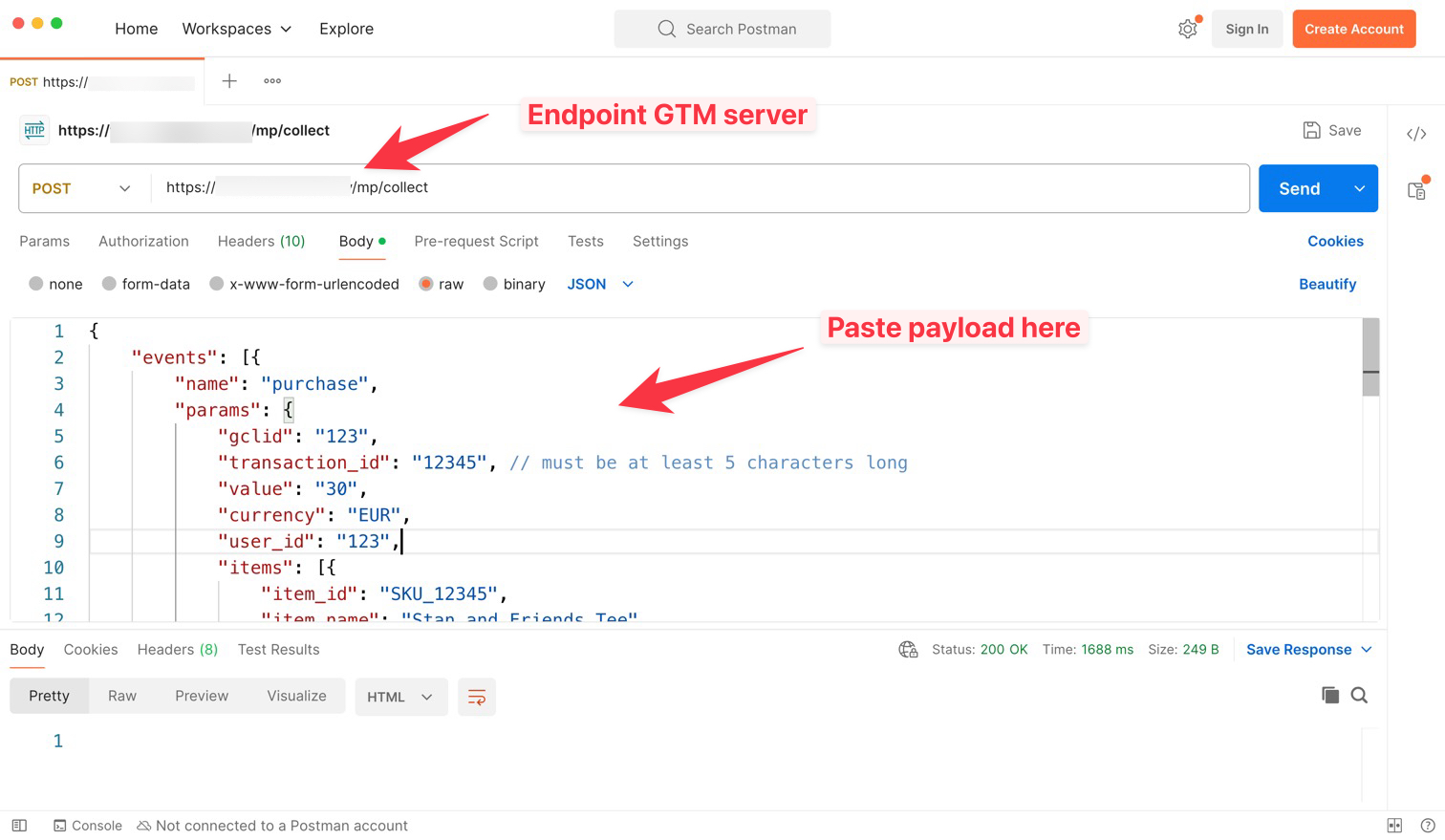This screenshot has height=840, width=1445.
Task: Switch response view to Pretty
Action: [49, 696]
